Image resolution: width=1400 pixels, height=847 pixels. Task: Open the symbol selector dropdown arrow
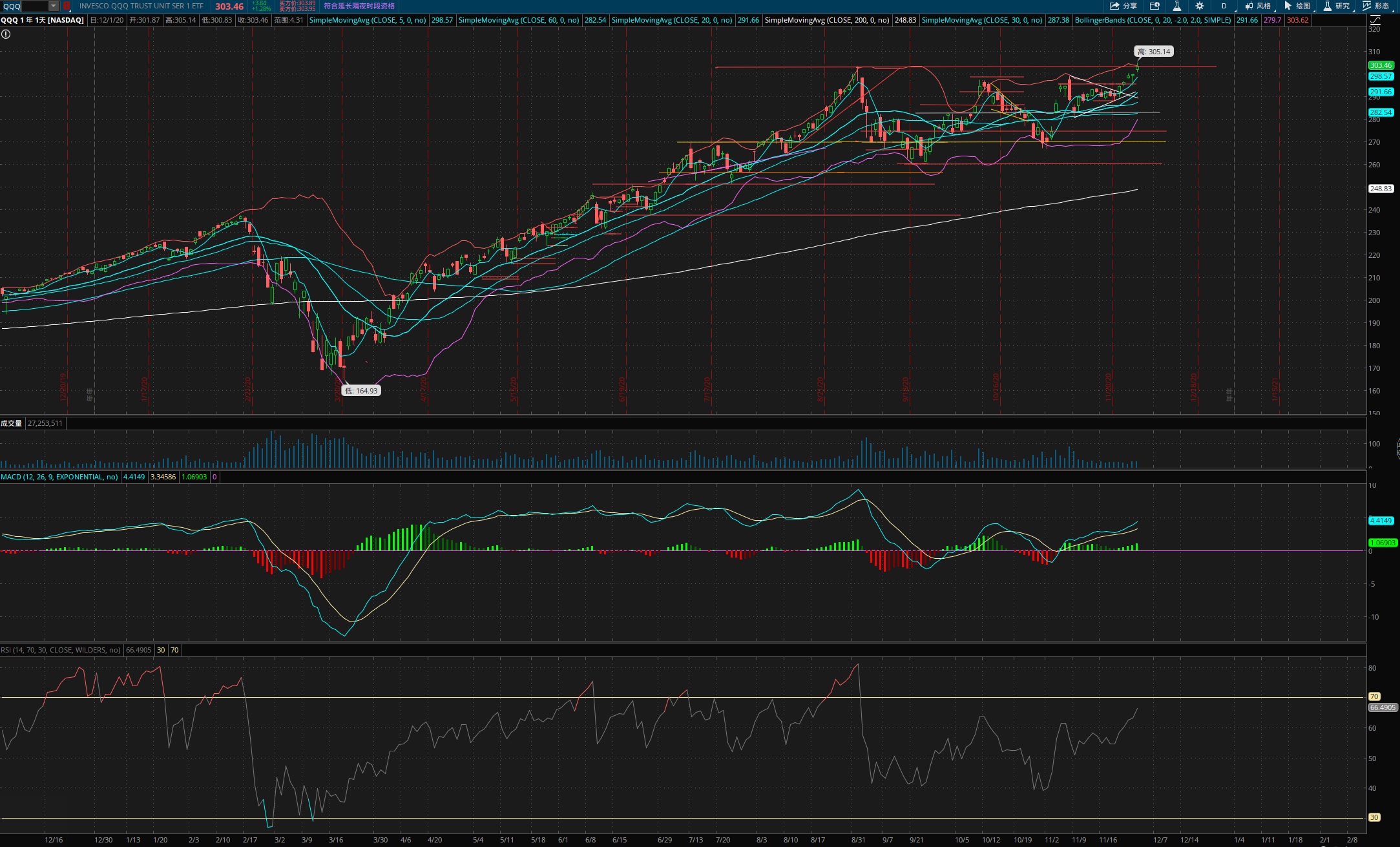(x=54, y=6)
